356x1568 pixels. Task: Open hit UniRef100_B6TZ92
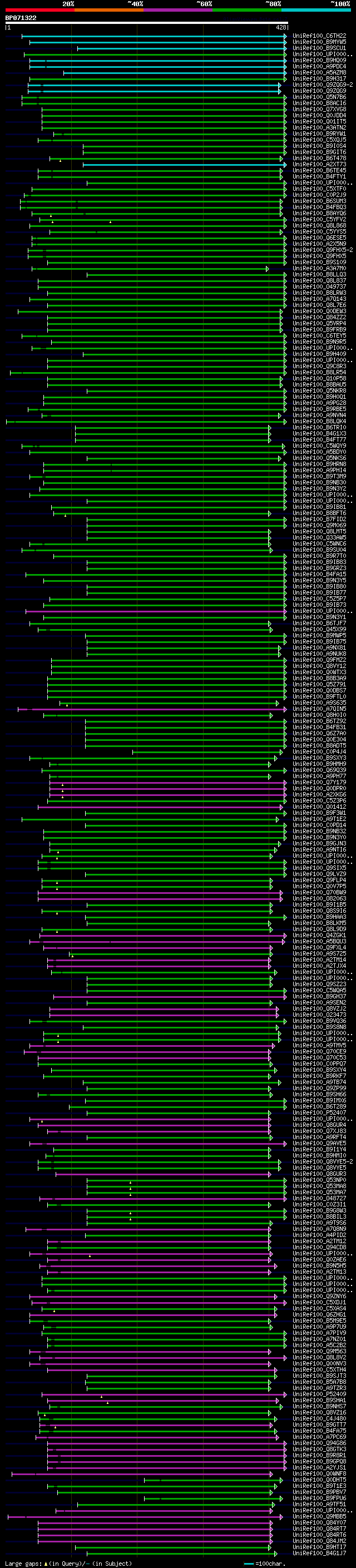pos(319,721)
